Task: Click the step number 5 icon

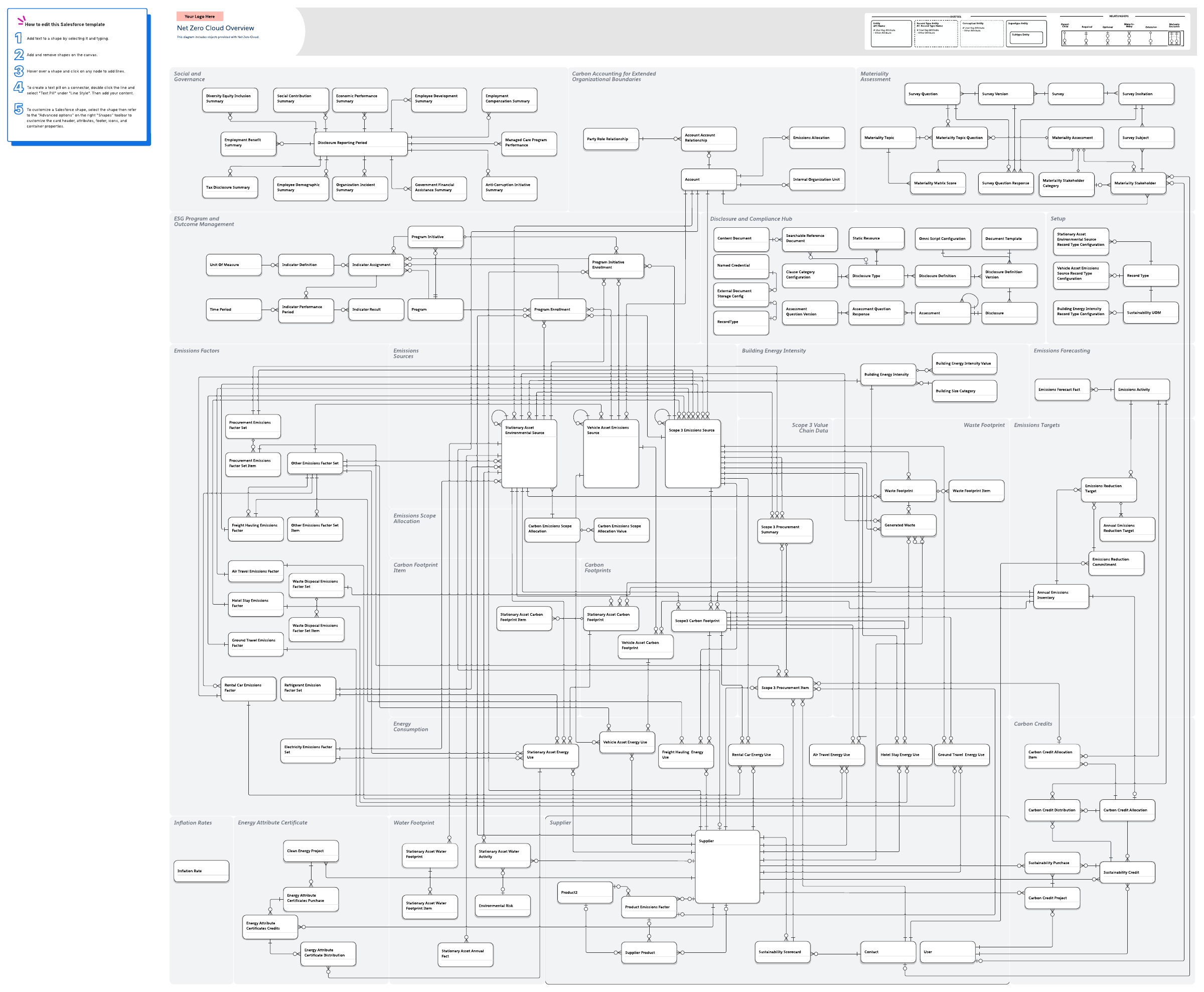Action: (18, 109)
